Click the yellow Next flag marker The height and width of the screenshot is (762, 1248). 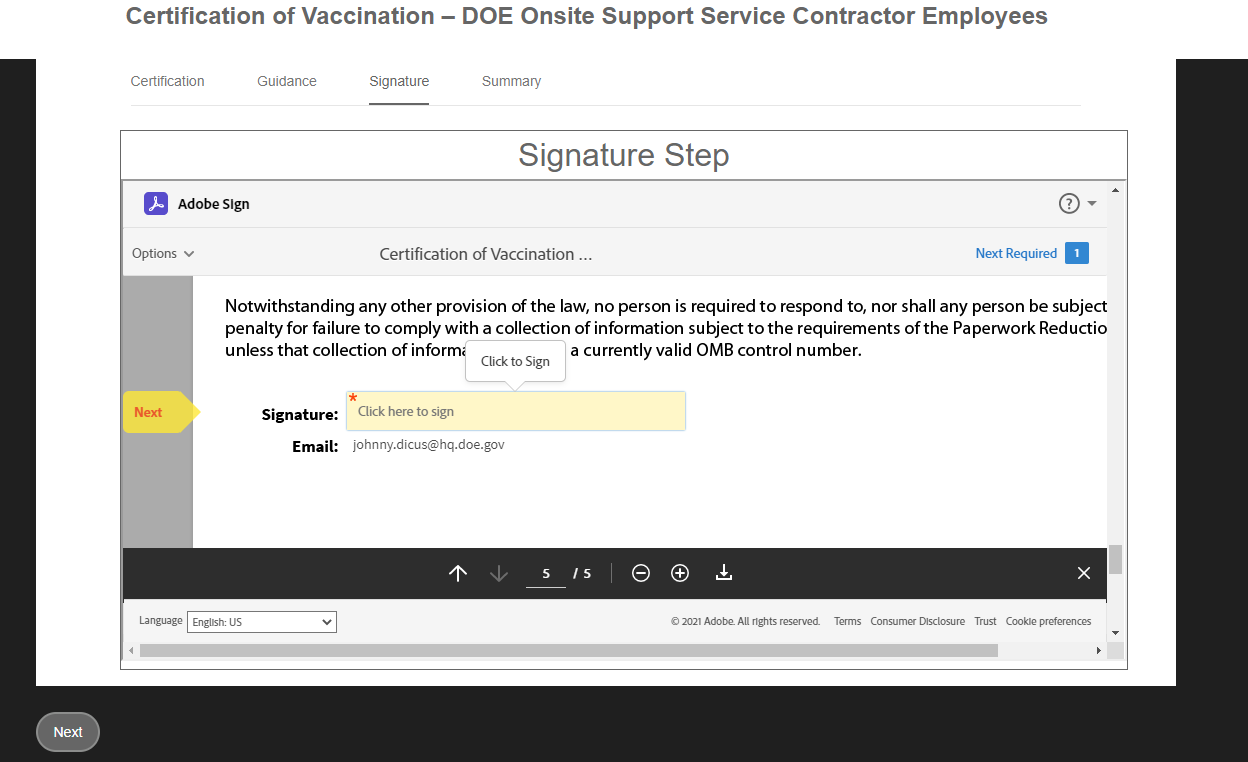coord(156,412)
